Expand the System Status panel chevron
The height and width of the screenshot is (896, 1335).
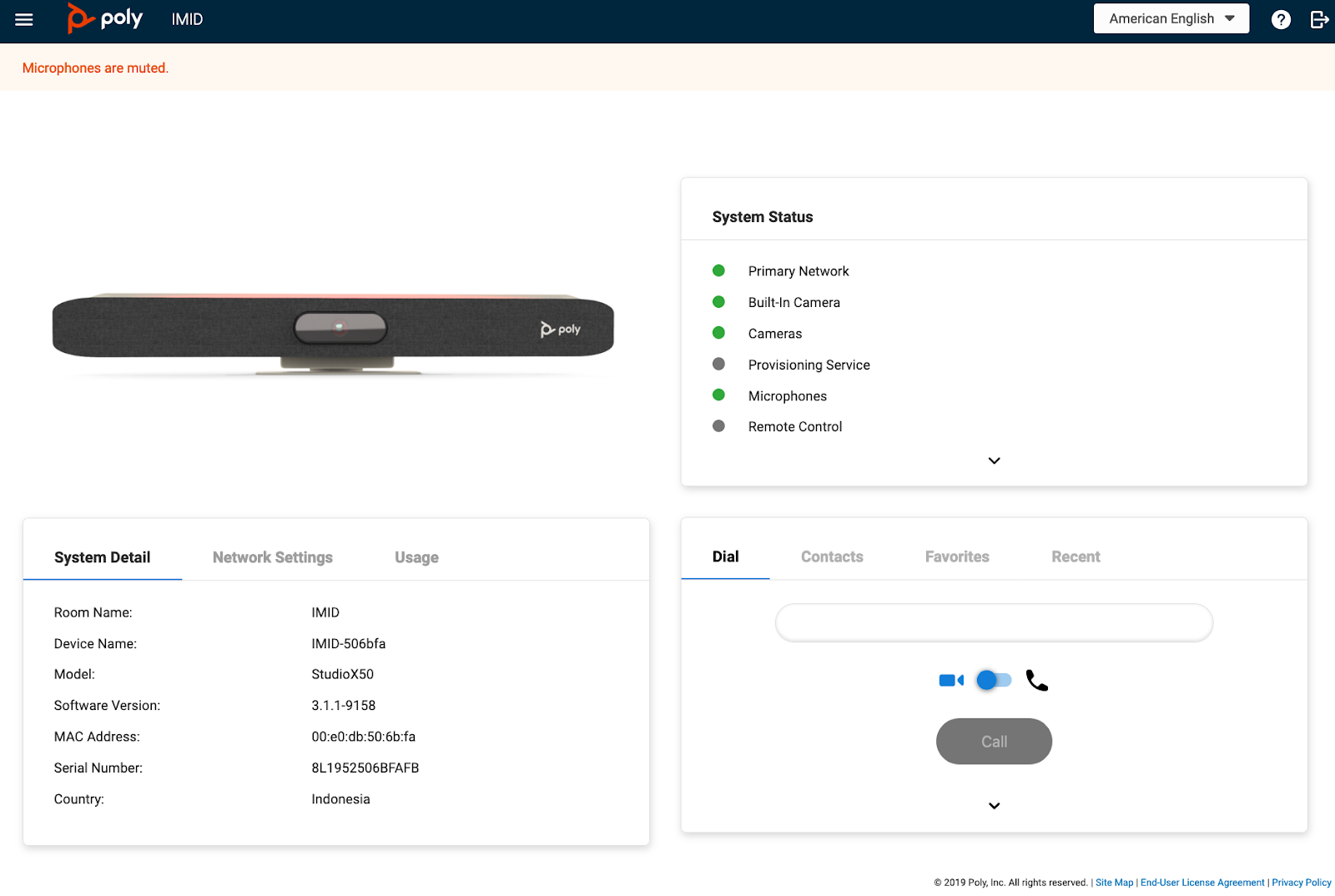[x=993, y=460]
